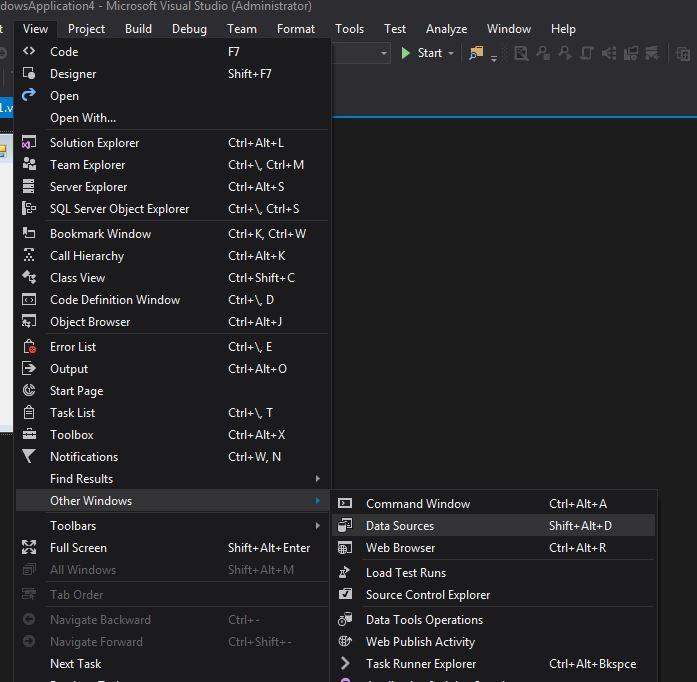
Task: Open the solution configuration combo box arrow
Action: click(x=383, y=53)
